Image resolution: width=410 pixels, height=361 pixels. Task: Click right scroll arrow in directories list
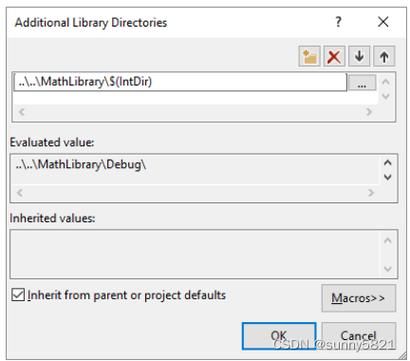click(369, 112)
